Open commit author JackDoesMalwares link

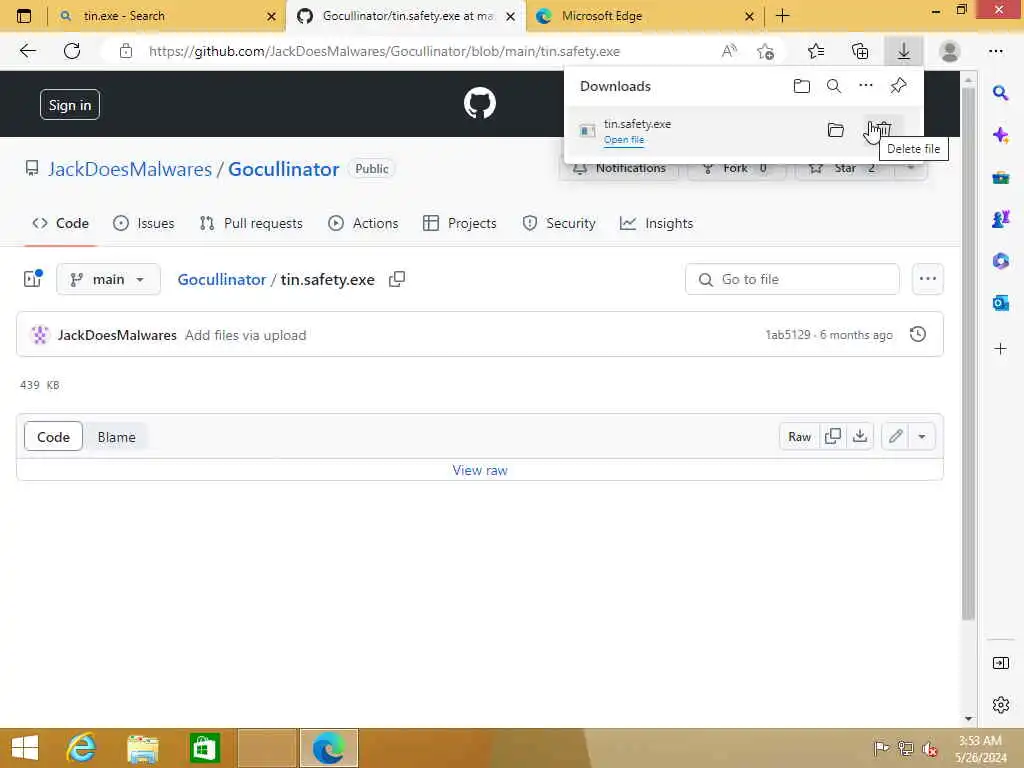[117, 335]
